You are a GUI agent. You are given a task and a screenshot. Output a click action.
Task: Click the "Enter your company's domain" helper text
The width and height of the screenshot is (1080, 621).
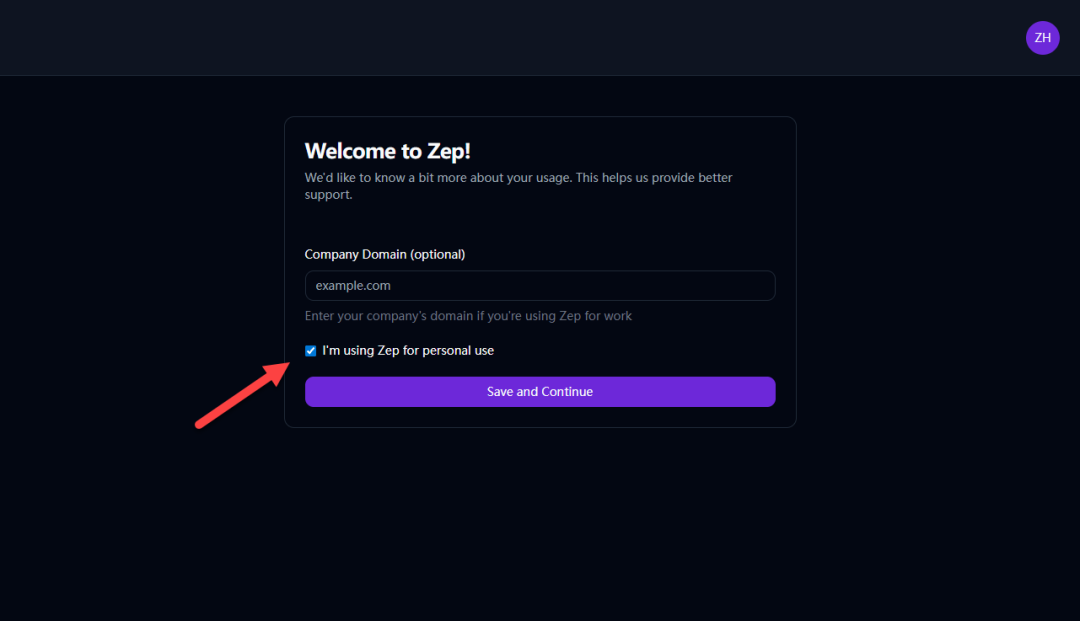pyautogui.click(x=468, y=316)
